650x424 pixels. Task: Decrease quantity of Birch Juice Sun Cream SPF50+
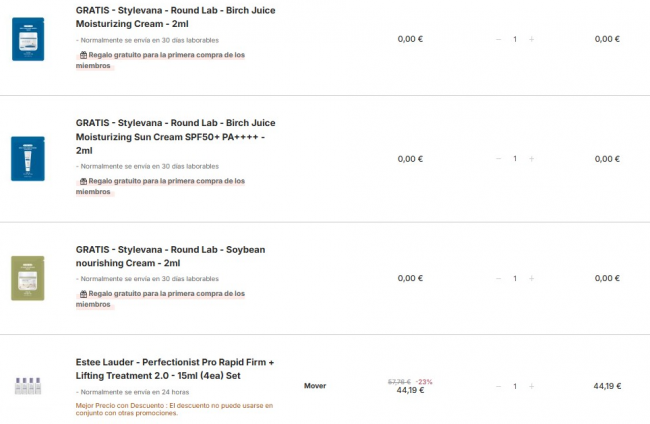499,159
